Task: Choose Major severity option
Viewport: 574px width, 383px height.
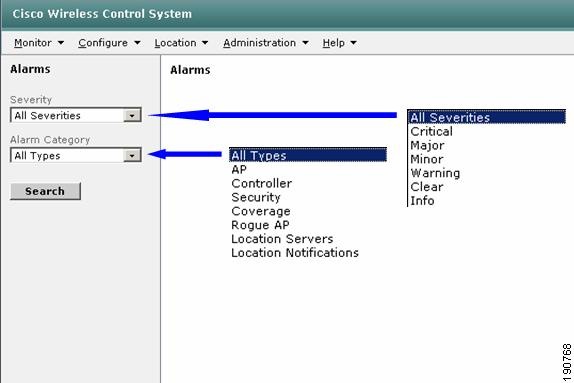Action: (427, 145)
